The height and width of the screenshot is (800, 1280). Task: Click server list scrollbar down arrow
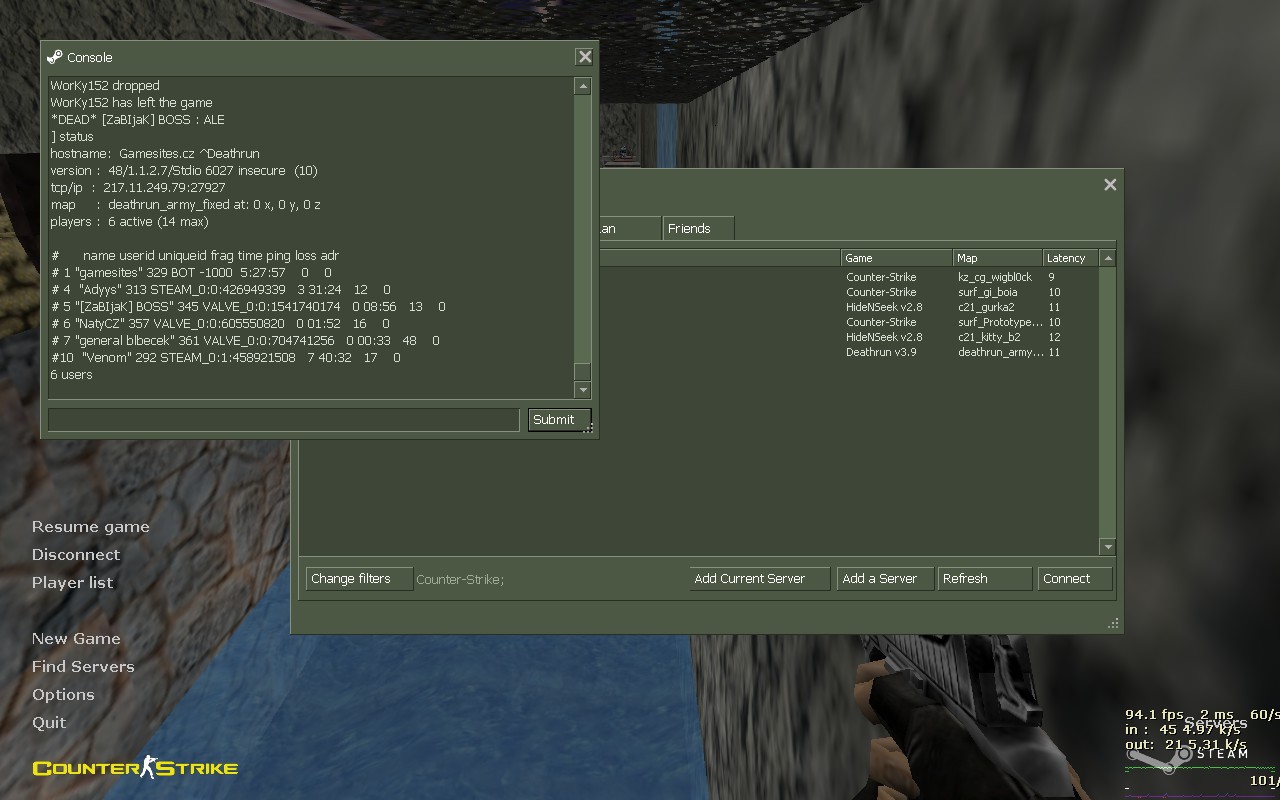pyautogui.click(x=1107, y=547)
